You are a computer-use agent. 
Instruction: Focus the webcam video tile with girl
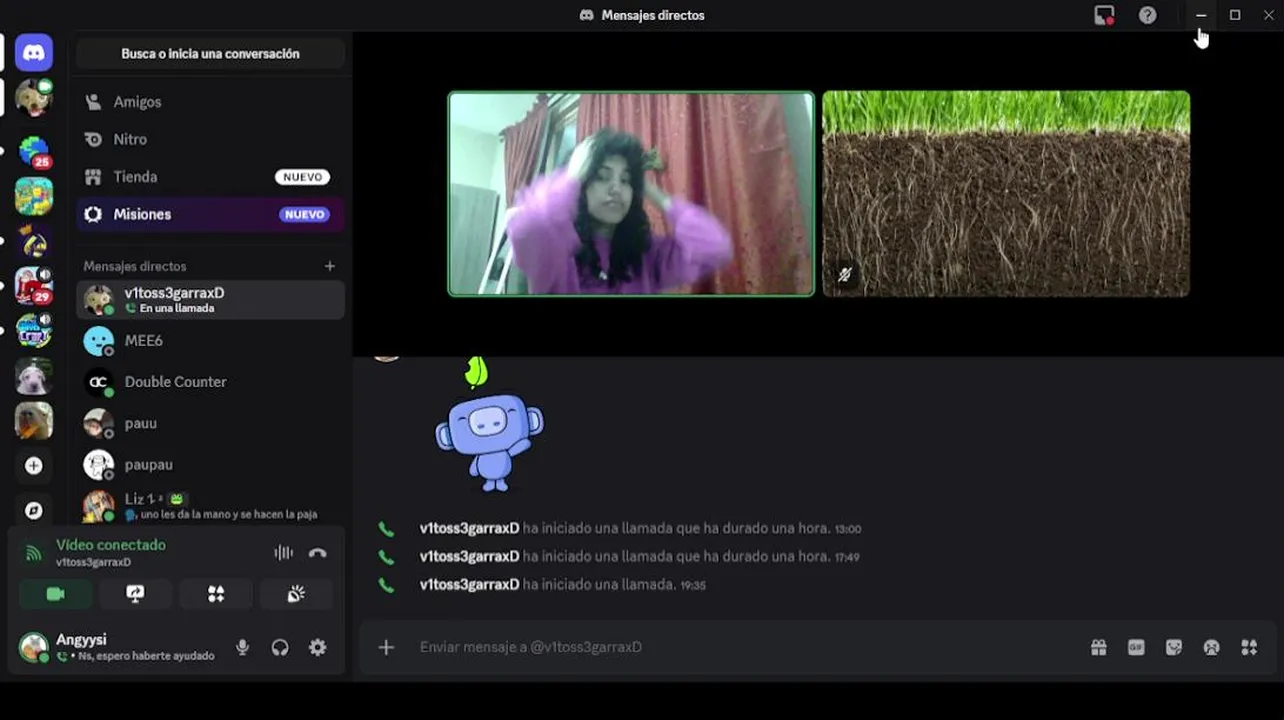pos(631,194)
